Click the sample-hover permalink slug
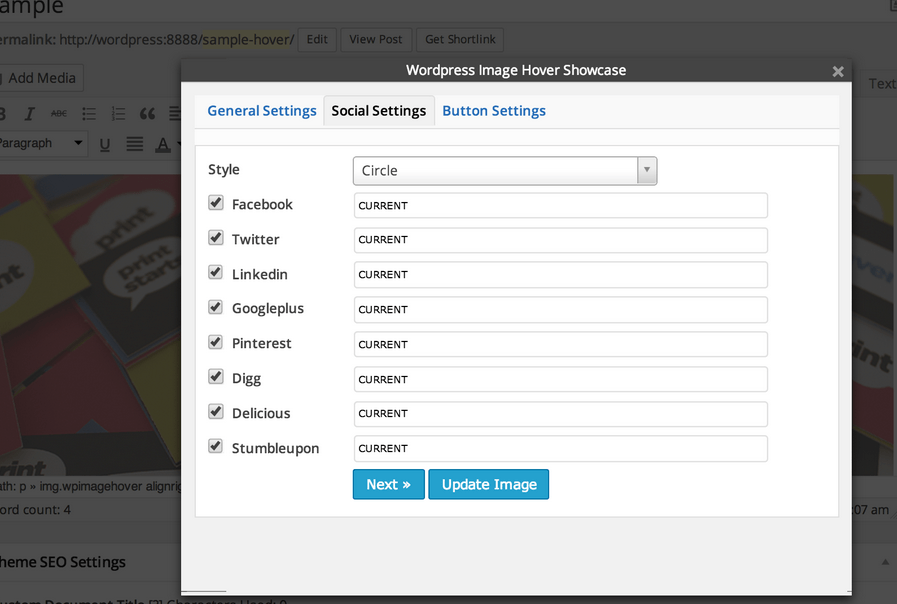Screen dimensions: 897x604 pyautogui.click(x=246, y=39)
